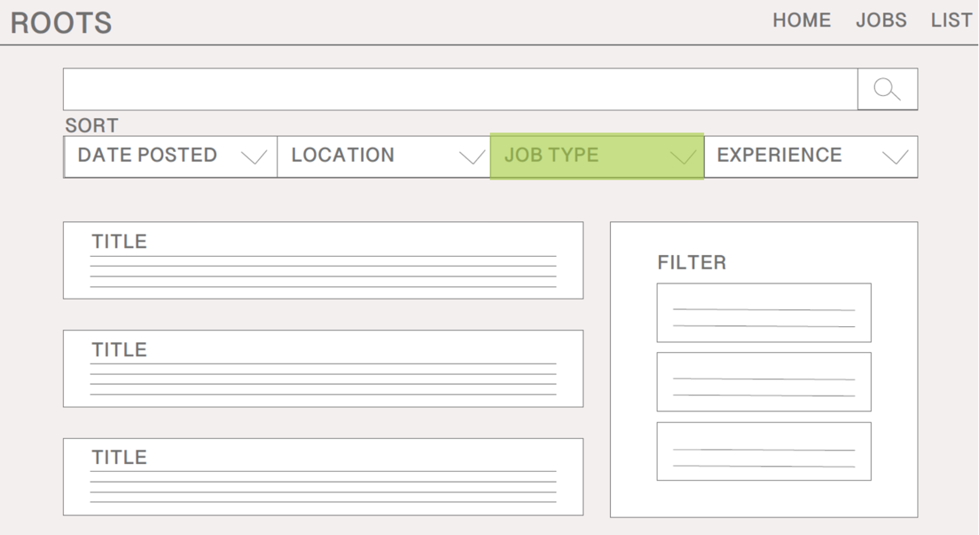Open the highlighted JOB TYPE dropdown
Image resolution: width=979 pixels, height=535 pixels.
(x=597, y=156)
